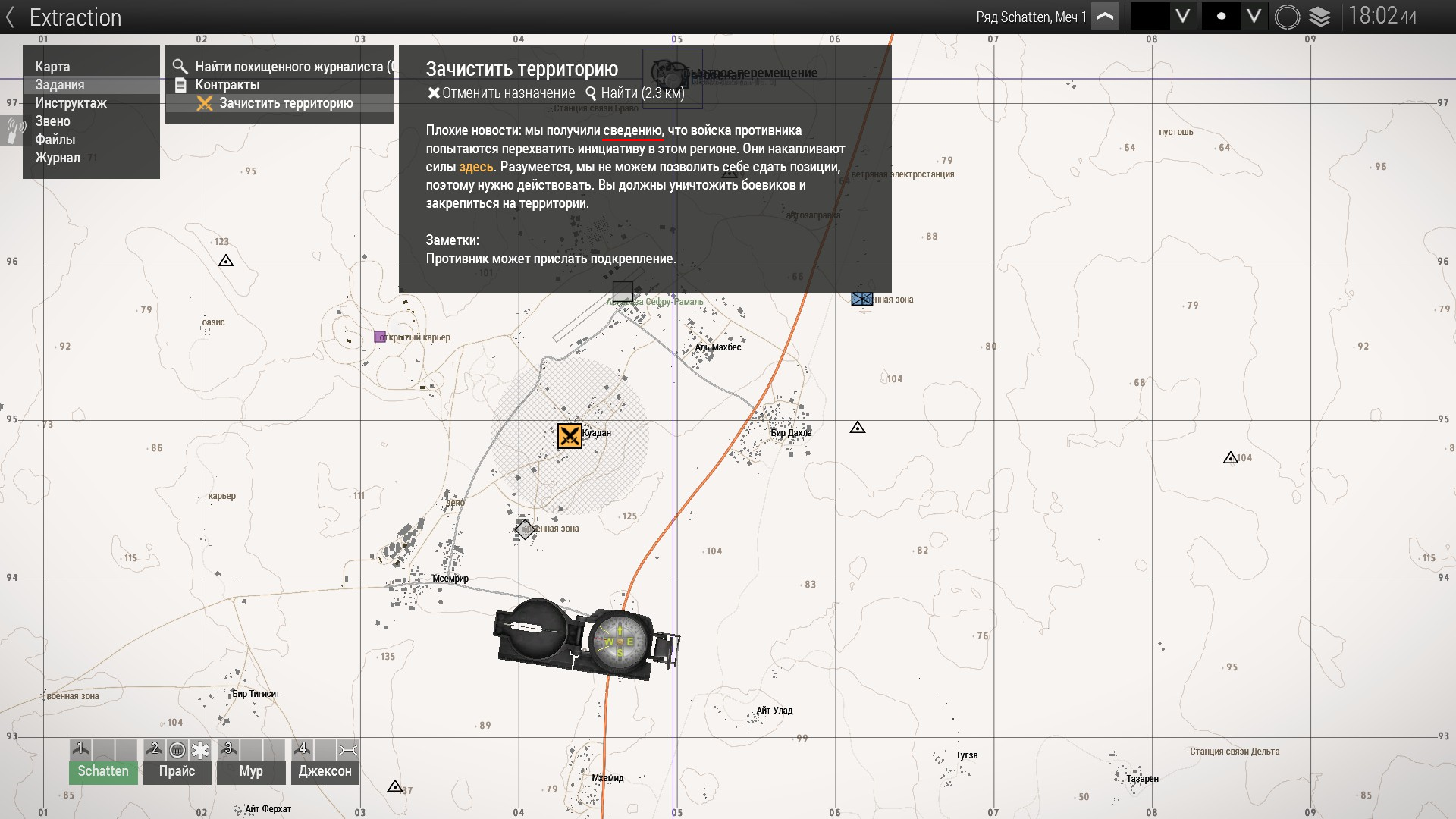
Task: Click triangle marker east of Бир Дахла
Action: click(858, 428)
